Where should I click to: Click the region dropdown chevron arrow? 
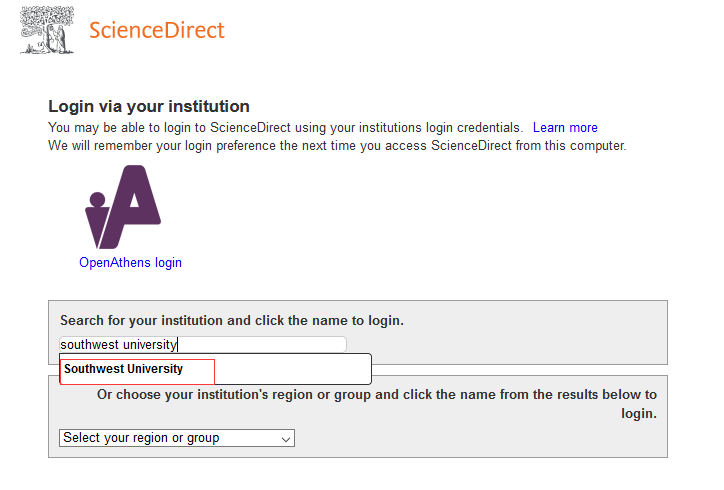click(x=286, y=439)
